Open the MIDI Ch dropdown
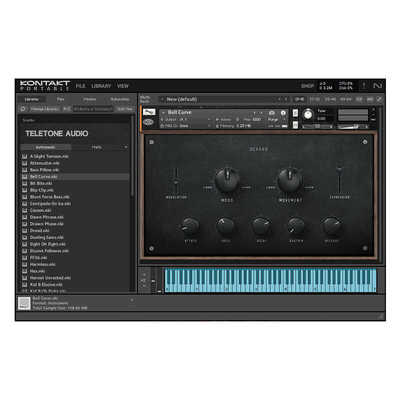The image size is (400, 400). click(x=185, y=126)
